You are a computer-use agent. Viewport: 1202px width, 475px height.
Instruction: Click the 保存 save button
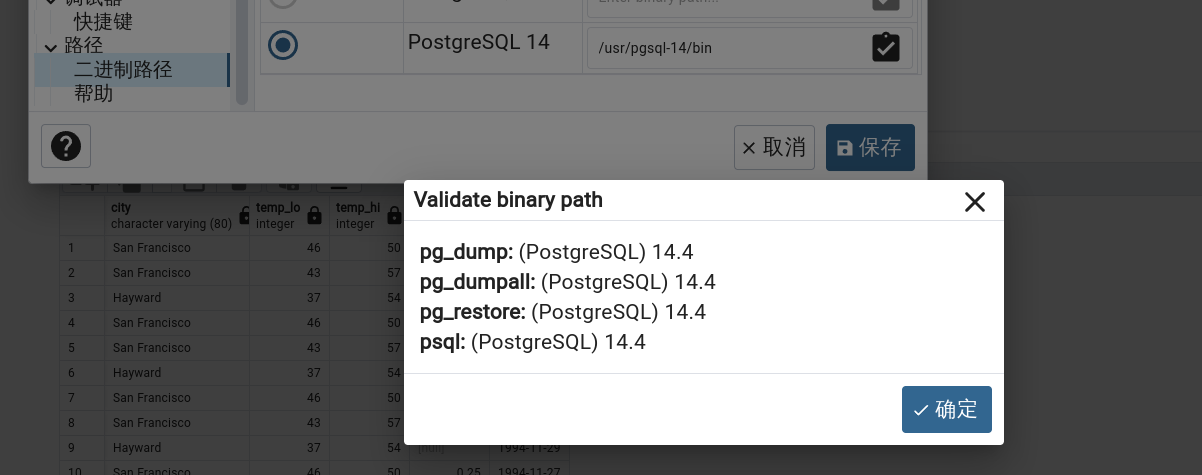pyautogui.click(x=869, y=148)
